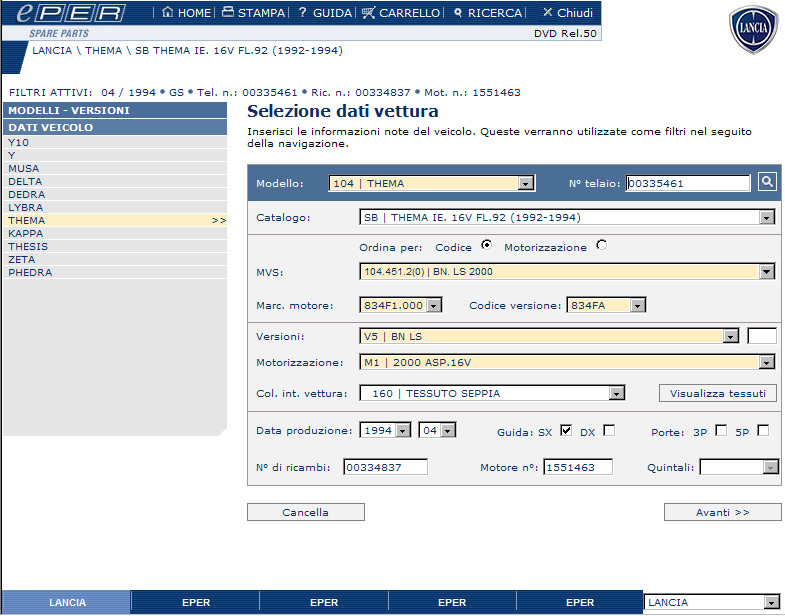Select LYBRA in the model list
785x616 pixels.
point(115,207)
